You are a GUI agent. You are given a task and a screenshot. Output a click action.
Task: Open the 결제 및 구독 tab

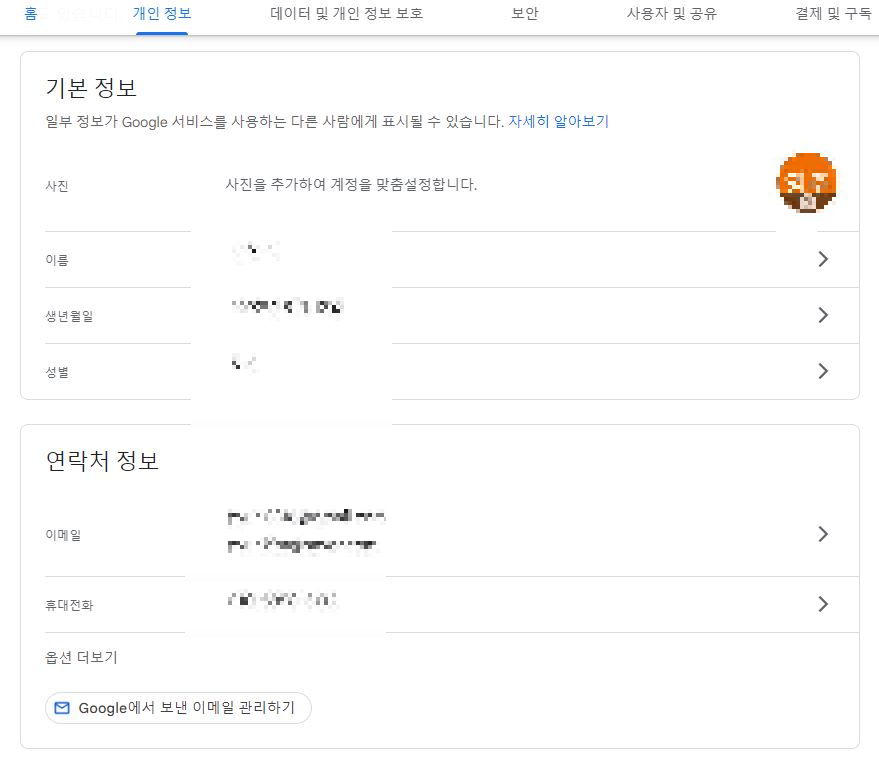pyautogui.click(x=829, y=14)
